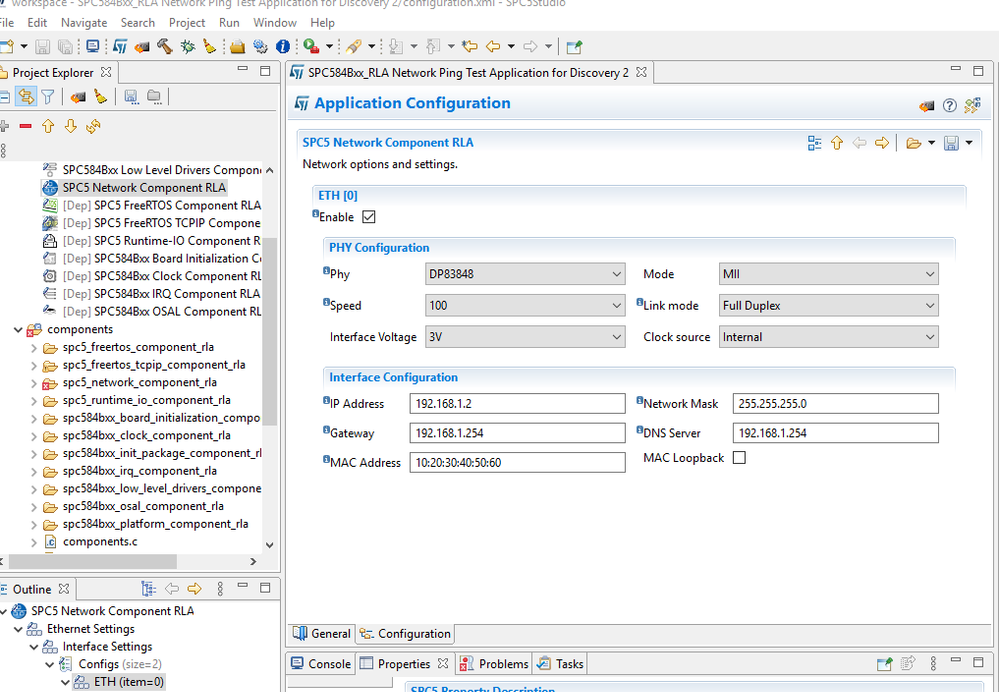
Task: Click the green bug debug icon
Action: (x=188, y=47)
